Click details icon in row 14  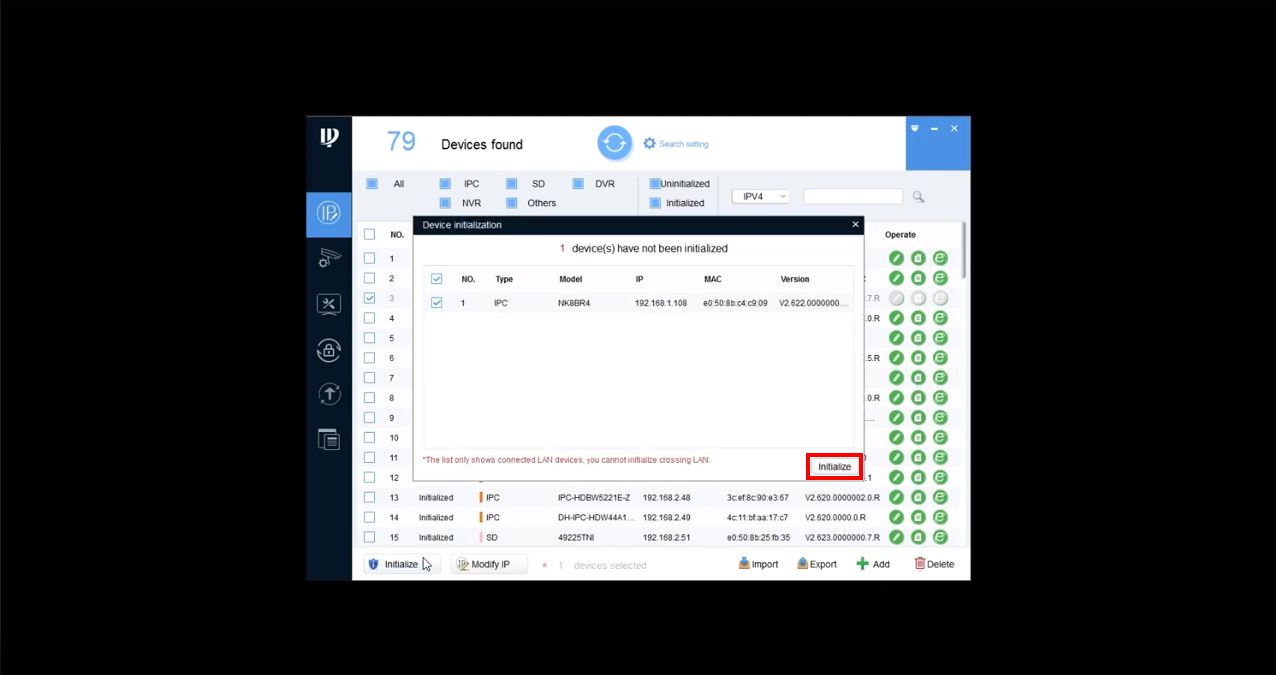coord(918,517)
